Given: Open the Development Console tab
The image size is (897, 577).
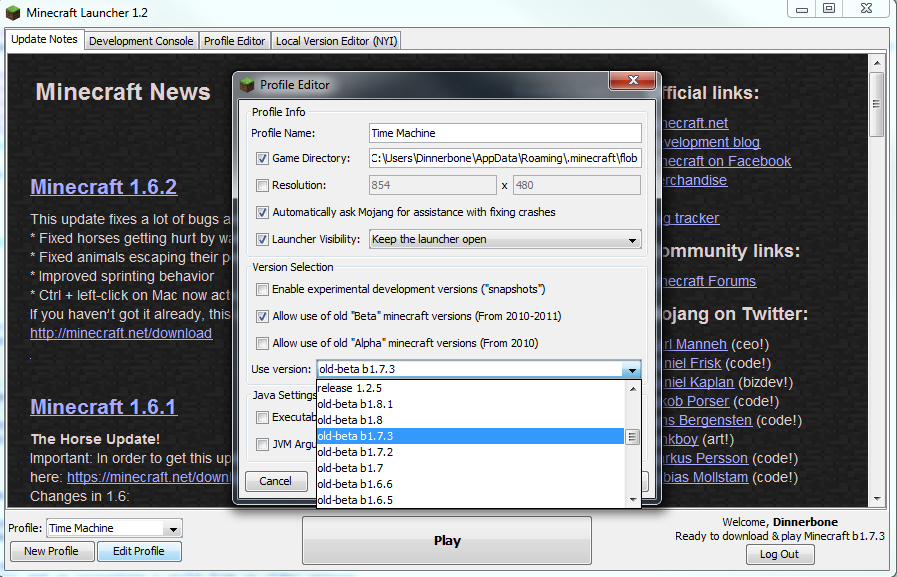Looking at the screenshot, I should (x=141, y=41).
